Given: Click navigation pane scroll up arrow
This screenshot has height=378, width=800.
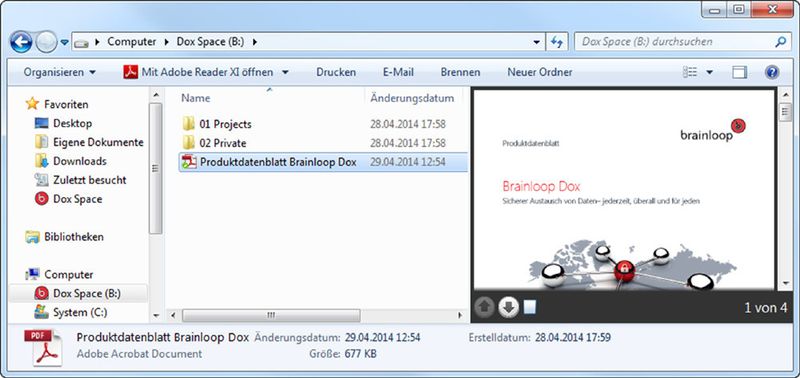Looking at the screenshot, I should point(156,95).
